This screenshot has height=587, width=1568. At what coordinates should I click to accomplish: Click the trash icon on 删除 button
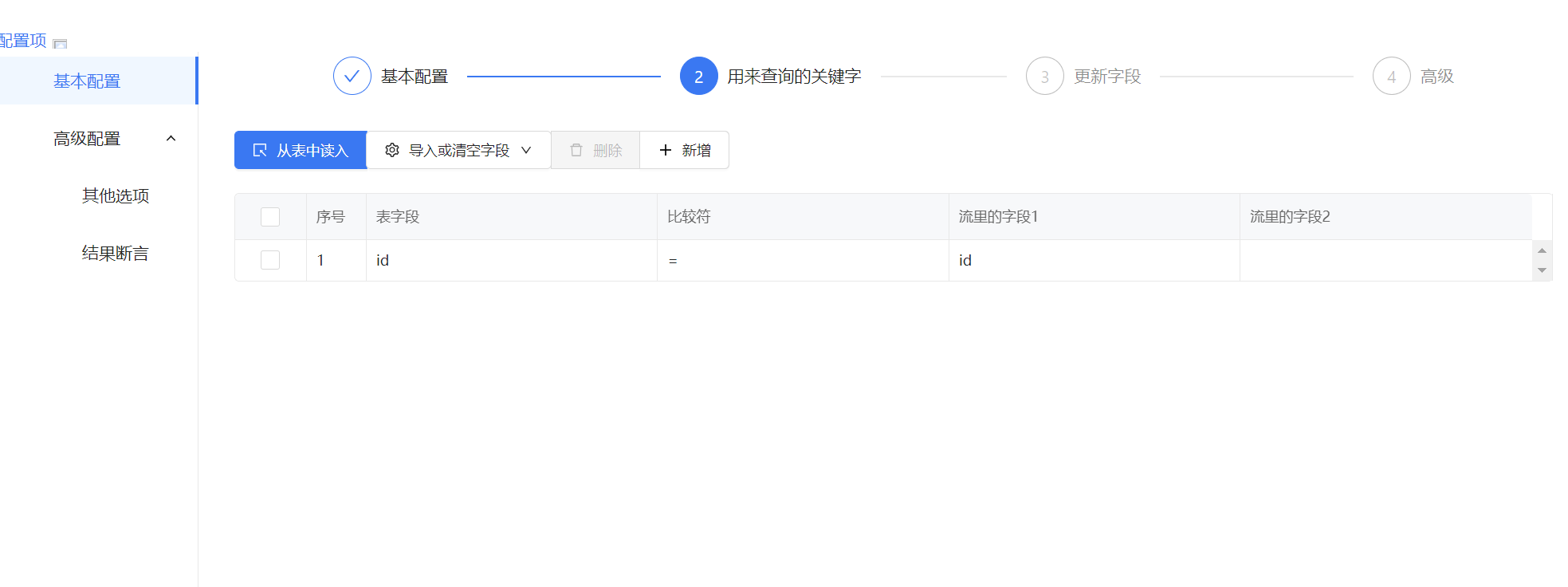pyautogui.click(x=576, y=150)
